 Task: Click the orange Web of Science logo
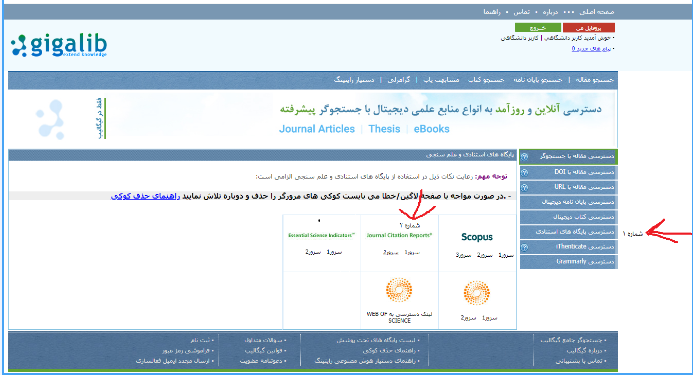pos(399,291)
